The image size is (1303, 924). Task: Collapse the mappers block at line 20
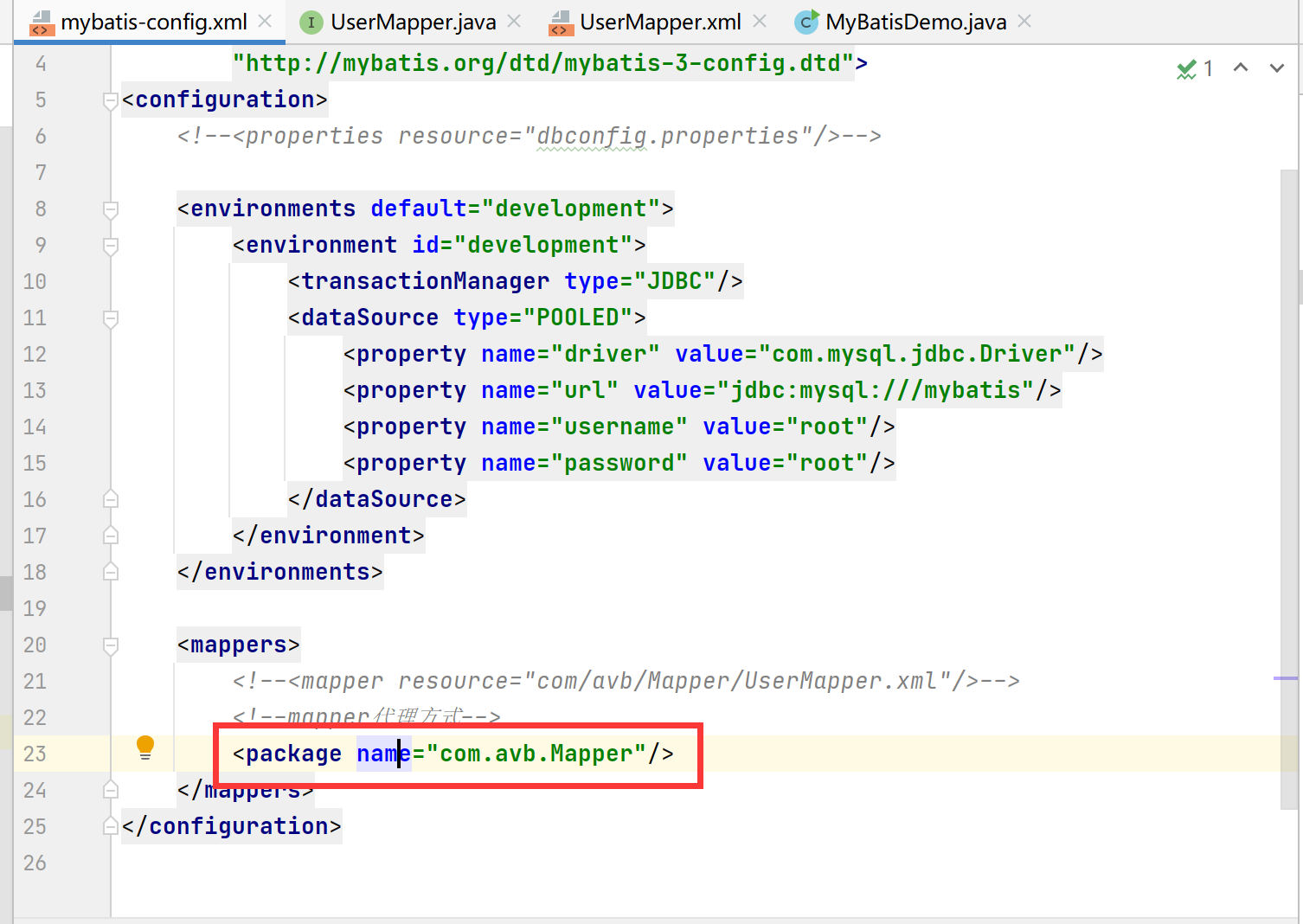[111, 646]
